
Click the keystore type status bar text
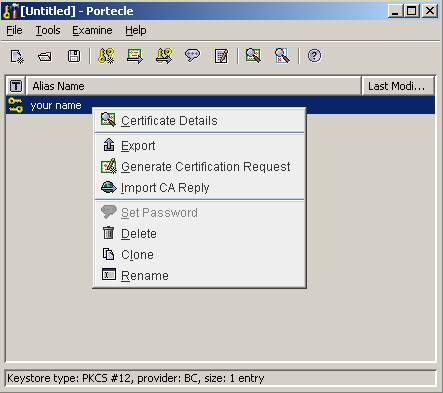click(135, 378)
